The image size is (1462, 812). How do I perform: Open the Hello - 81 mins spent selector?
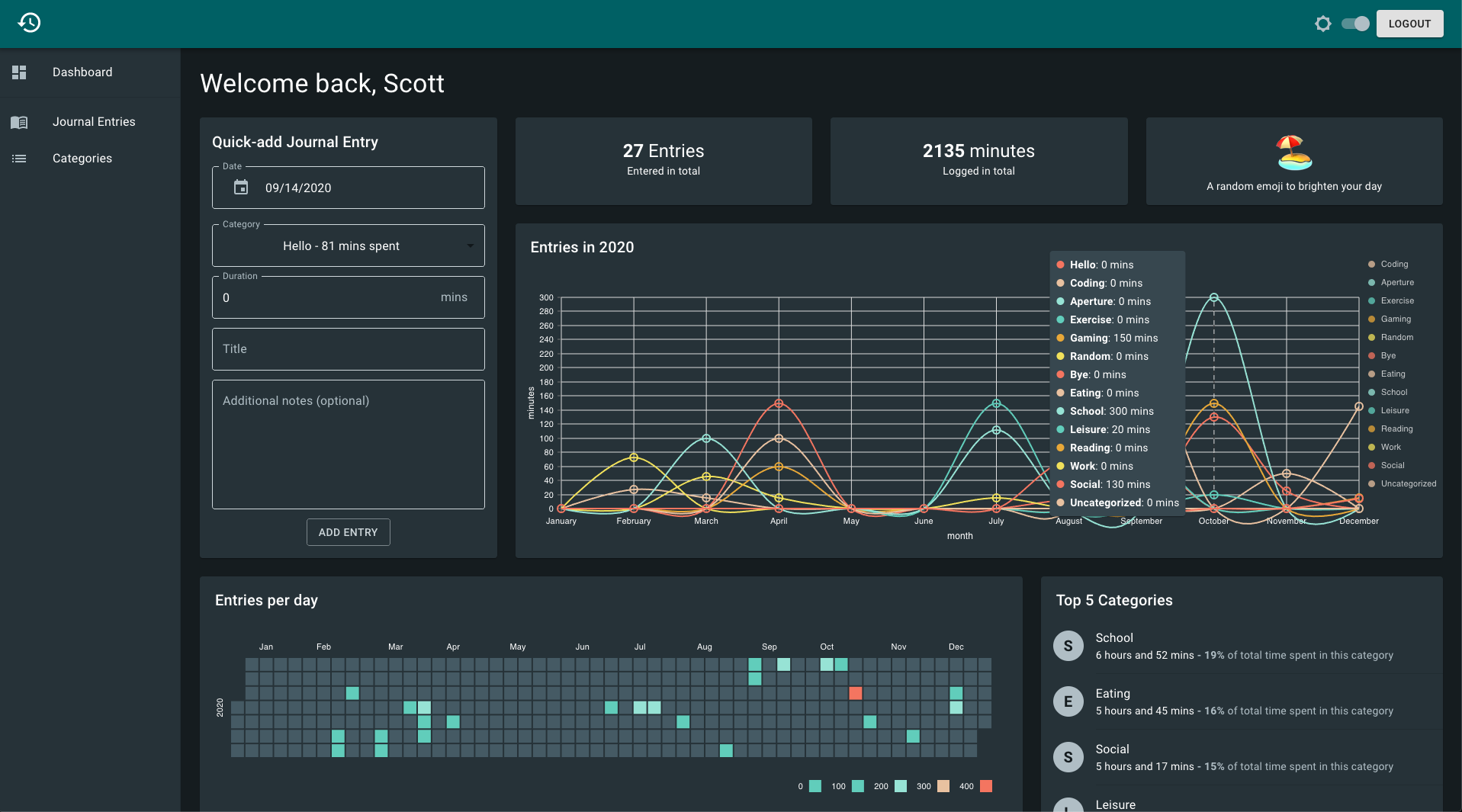(349, 246)
